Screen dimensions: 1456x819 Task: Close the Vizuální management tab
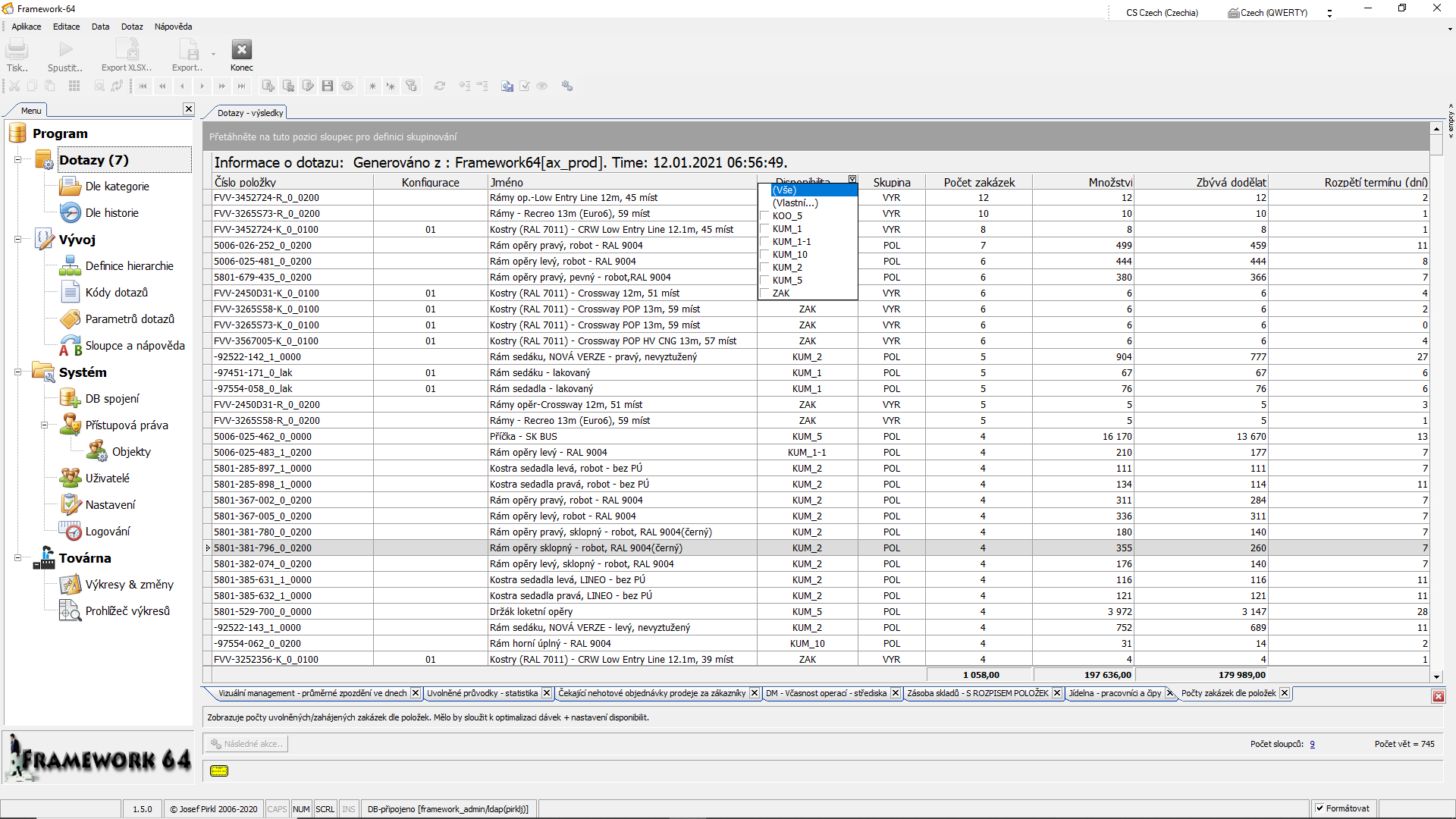click(x=416, y=693)
